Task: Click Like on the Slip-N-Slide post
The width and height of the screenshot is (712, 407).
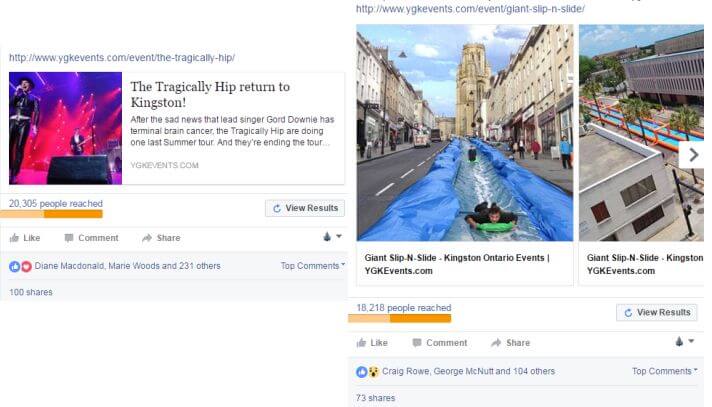Action: tap(372, 343)
